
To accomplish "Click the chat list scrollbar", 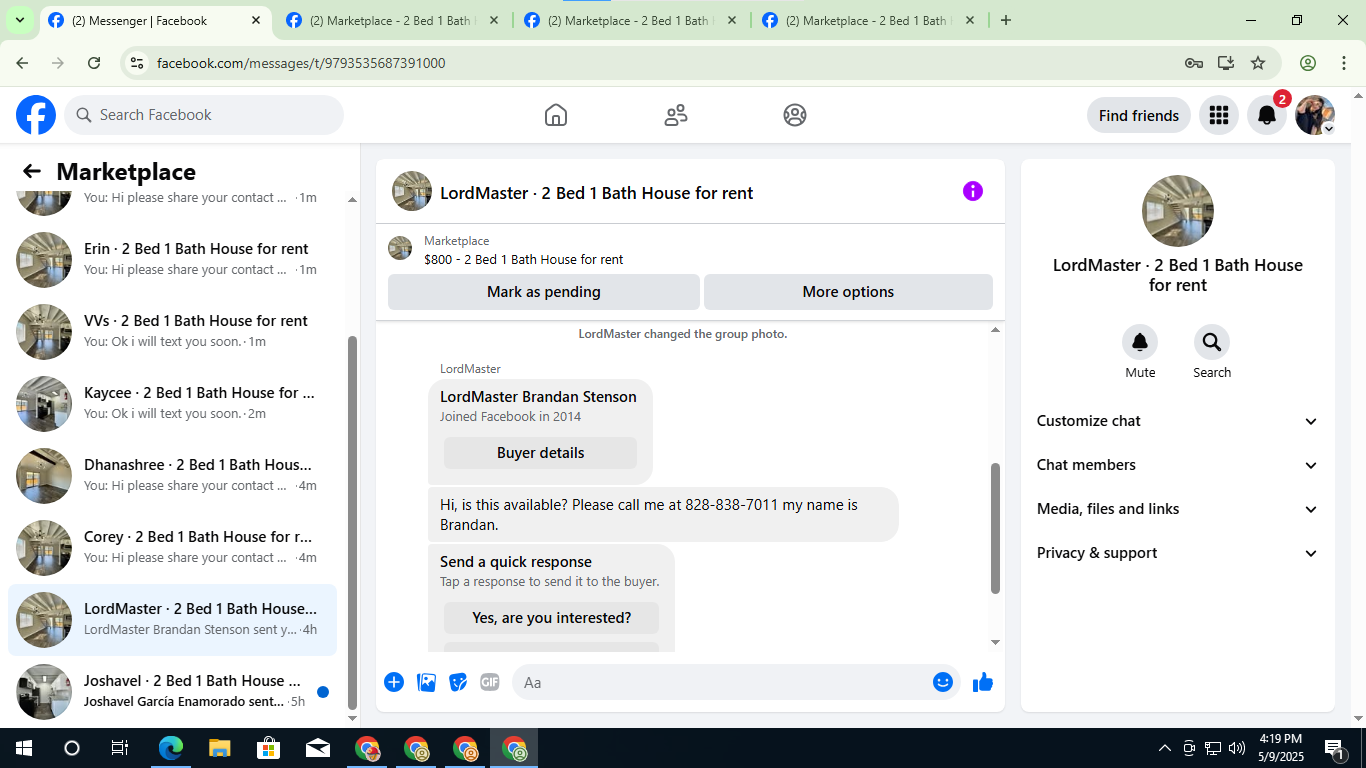I will (352, 523).
